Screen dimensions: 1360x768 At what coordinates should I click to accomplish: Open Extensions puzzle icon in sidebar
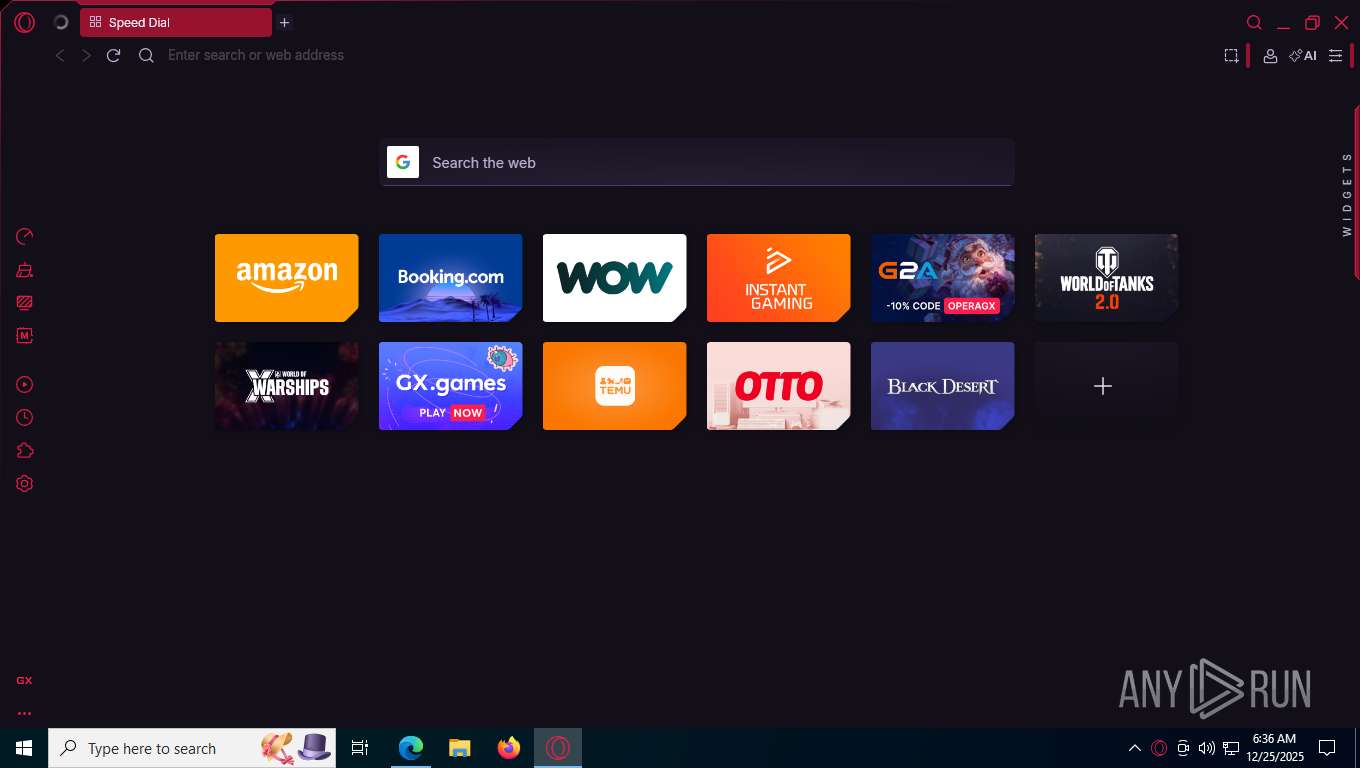pos(25,450)
